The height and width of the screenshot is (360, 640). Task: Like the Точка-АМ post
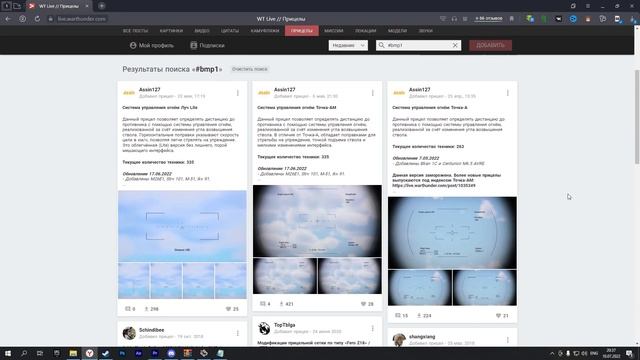click(367, 304)
